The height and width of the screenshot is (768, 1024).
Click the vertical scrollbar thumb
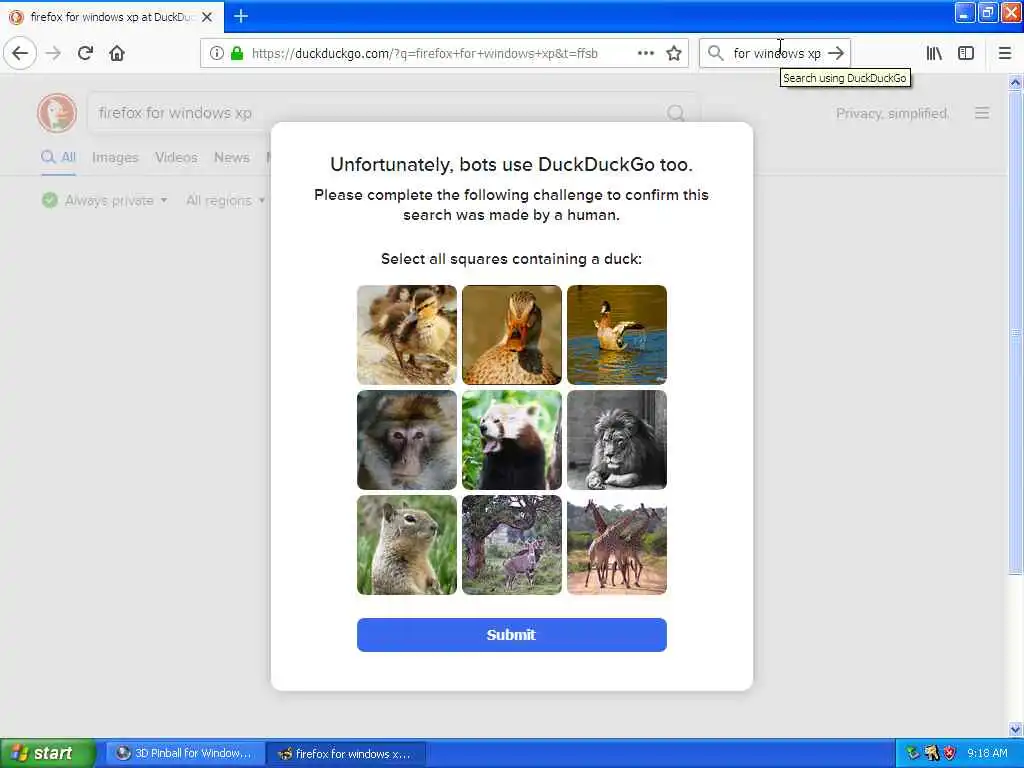click(1015, 333)
